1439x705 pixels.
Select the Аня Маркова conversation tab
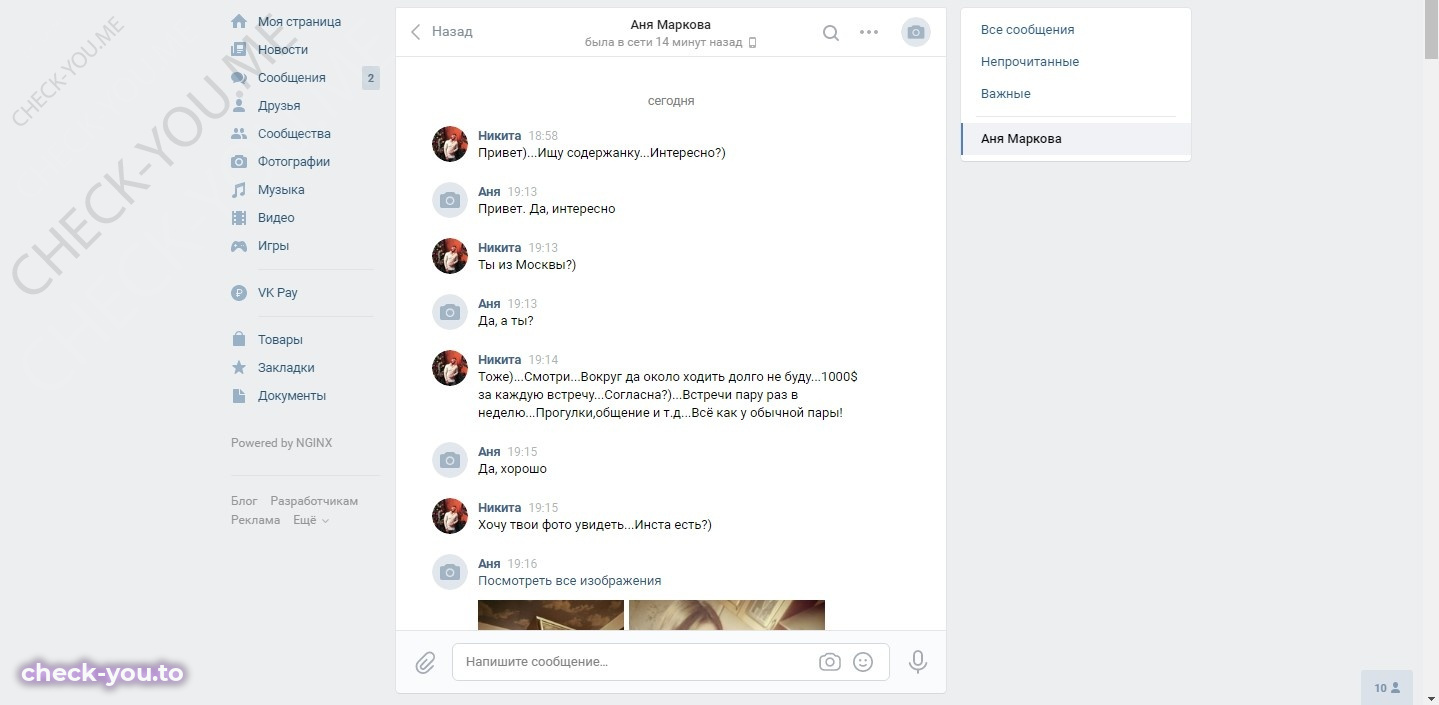[1076, 139]
